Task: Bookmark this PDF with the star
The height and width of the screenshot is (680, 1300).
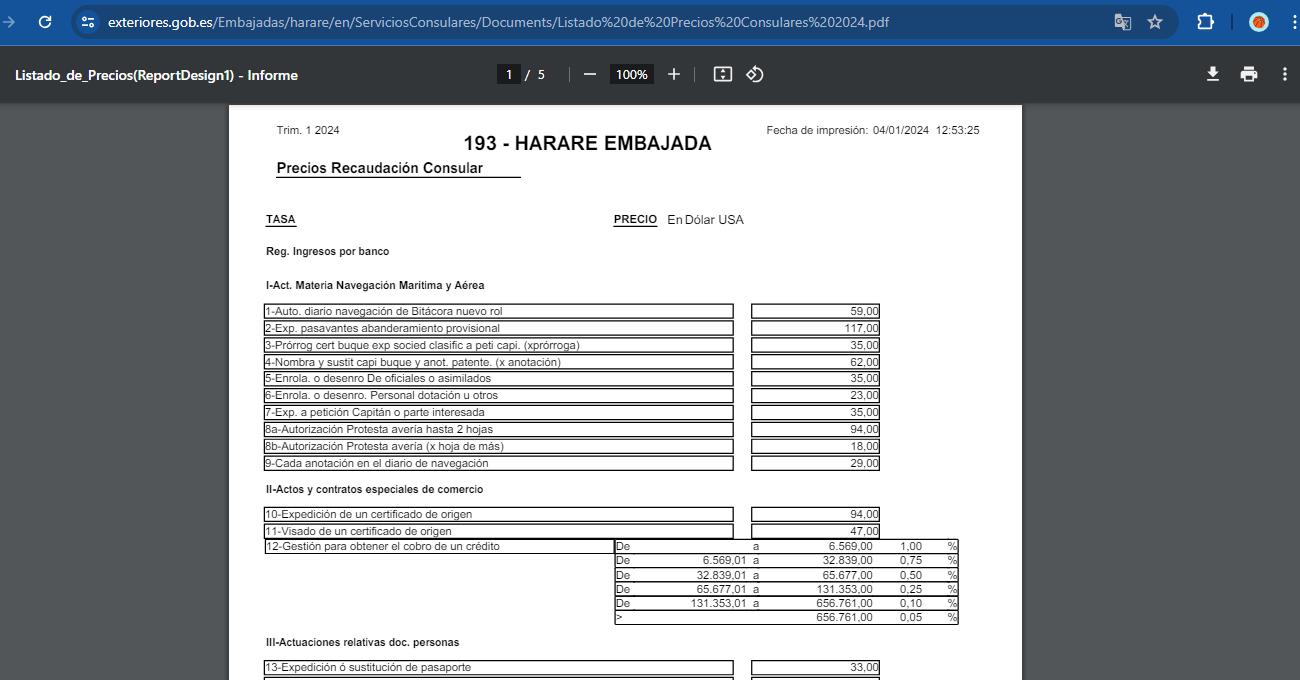Action: (1154, 21)
